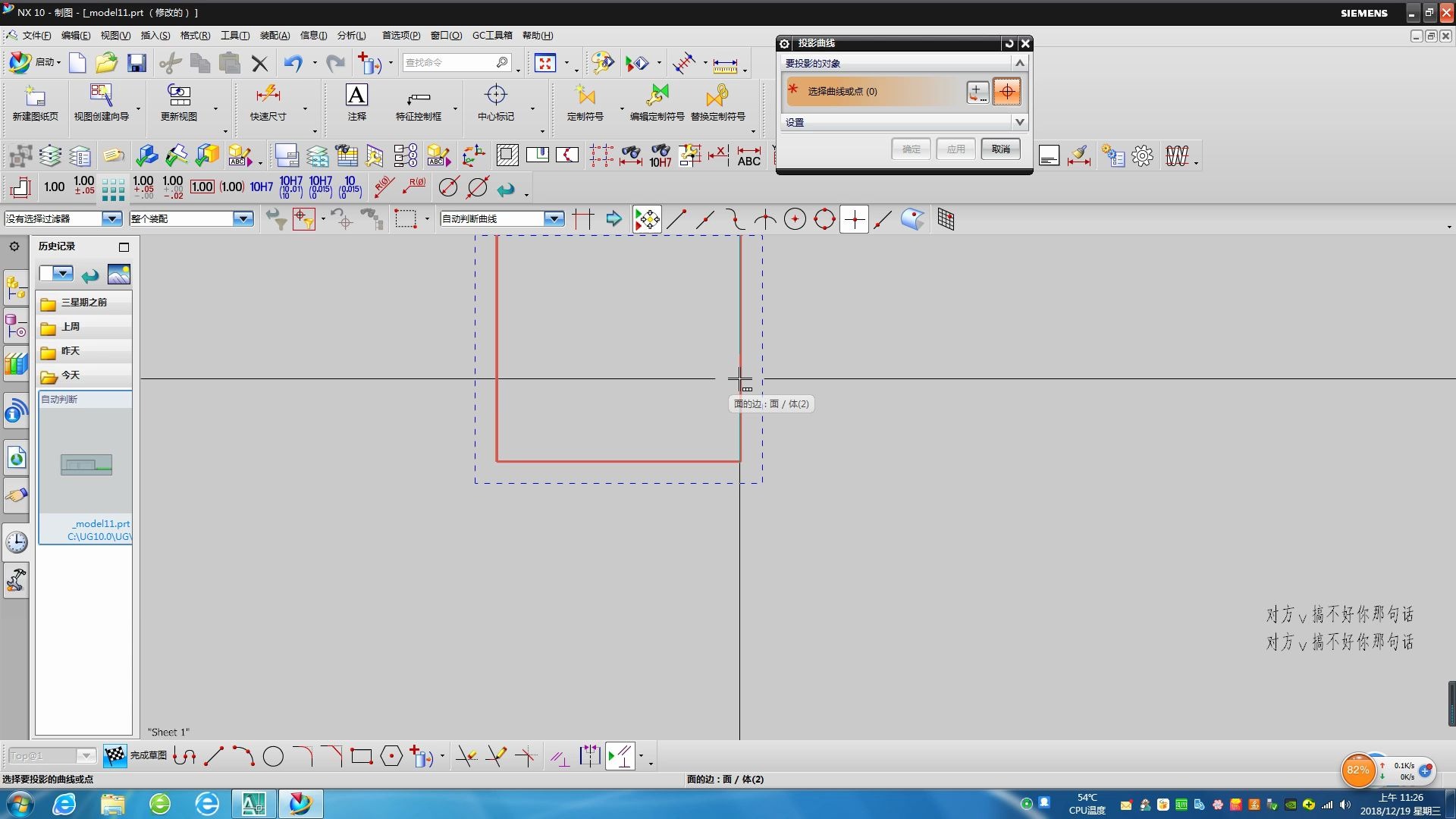
Task: Toggle snap to mid point
Action: point(705,220)
